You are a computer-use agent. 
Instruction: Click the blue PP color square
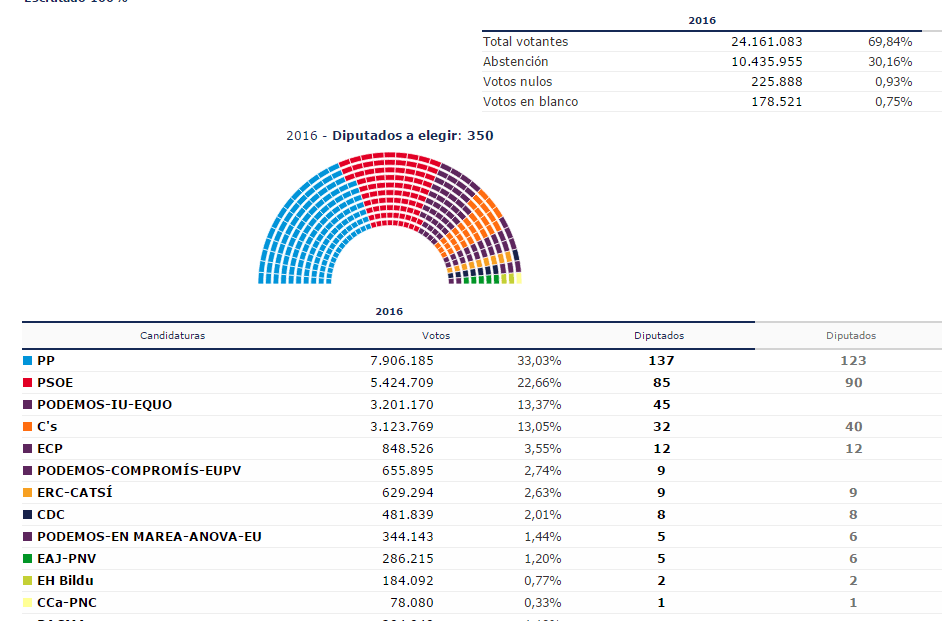point(28,360)
